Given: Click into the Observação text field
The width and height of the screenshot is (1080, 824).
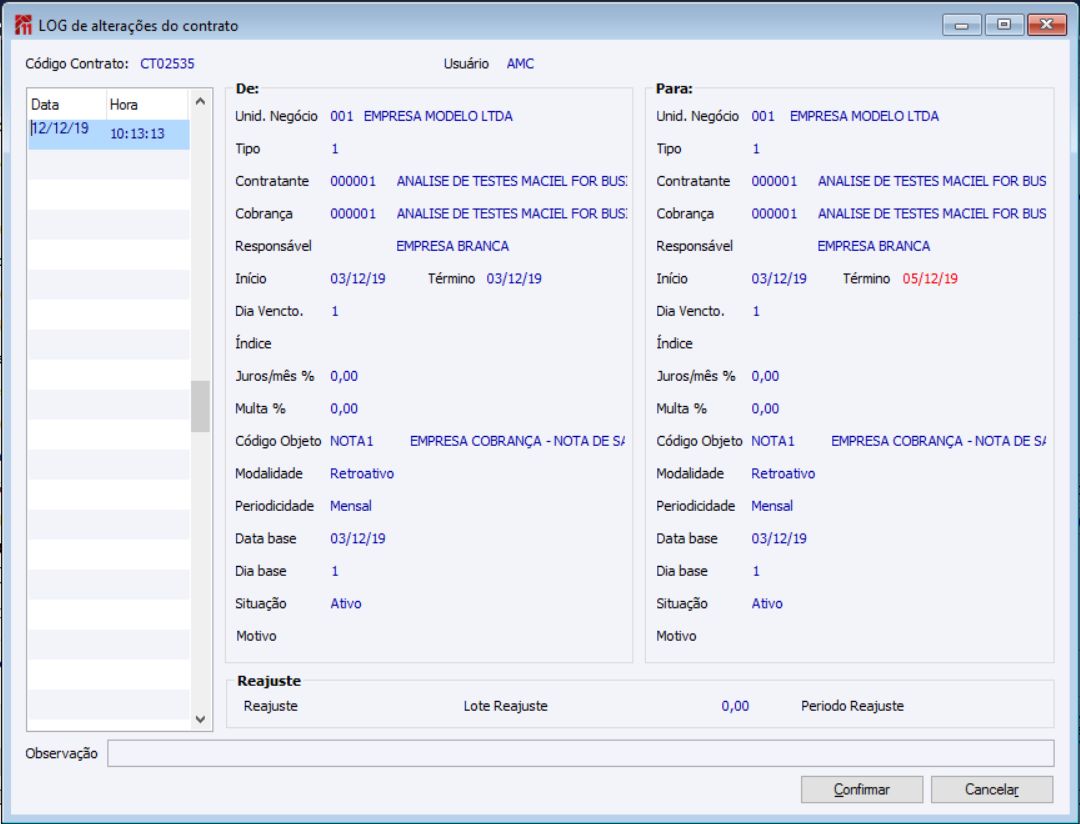Looking at the screenshot, I should coord(580,753).
